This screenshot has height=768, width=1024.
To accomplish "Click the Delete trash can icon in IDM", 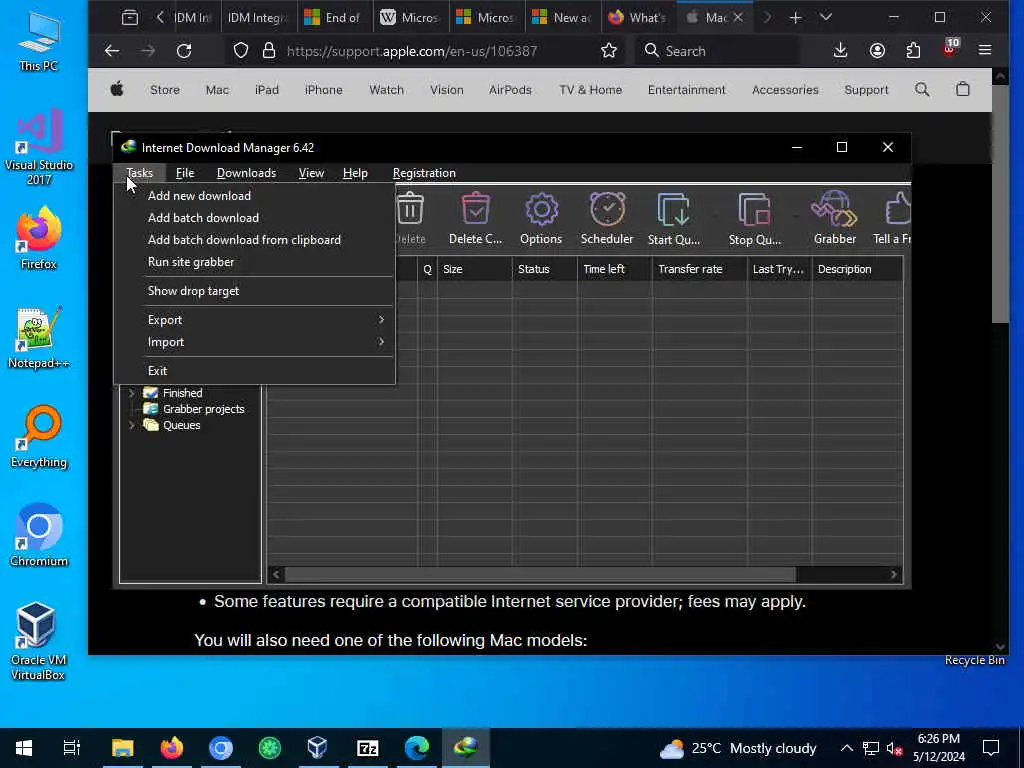I will (x=411, y=209).
